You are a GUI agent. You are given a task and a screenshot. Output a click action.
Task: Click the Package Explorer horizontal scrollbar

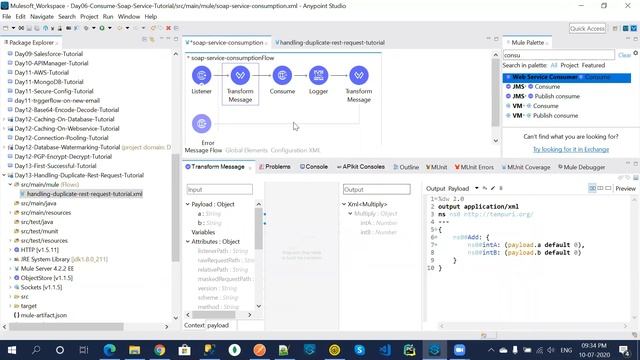tap(66, 327)
